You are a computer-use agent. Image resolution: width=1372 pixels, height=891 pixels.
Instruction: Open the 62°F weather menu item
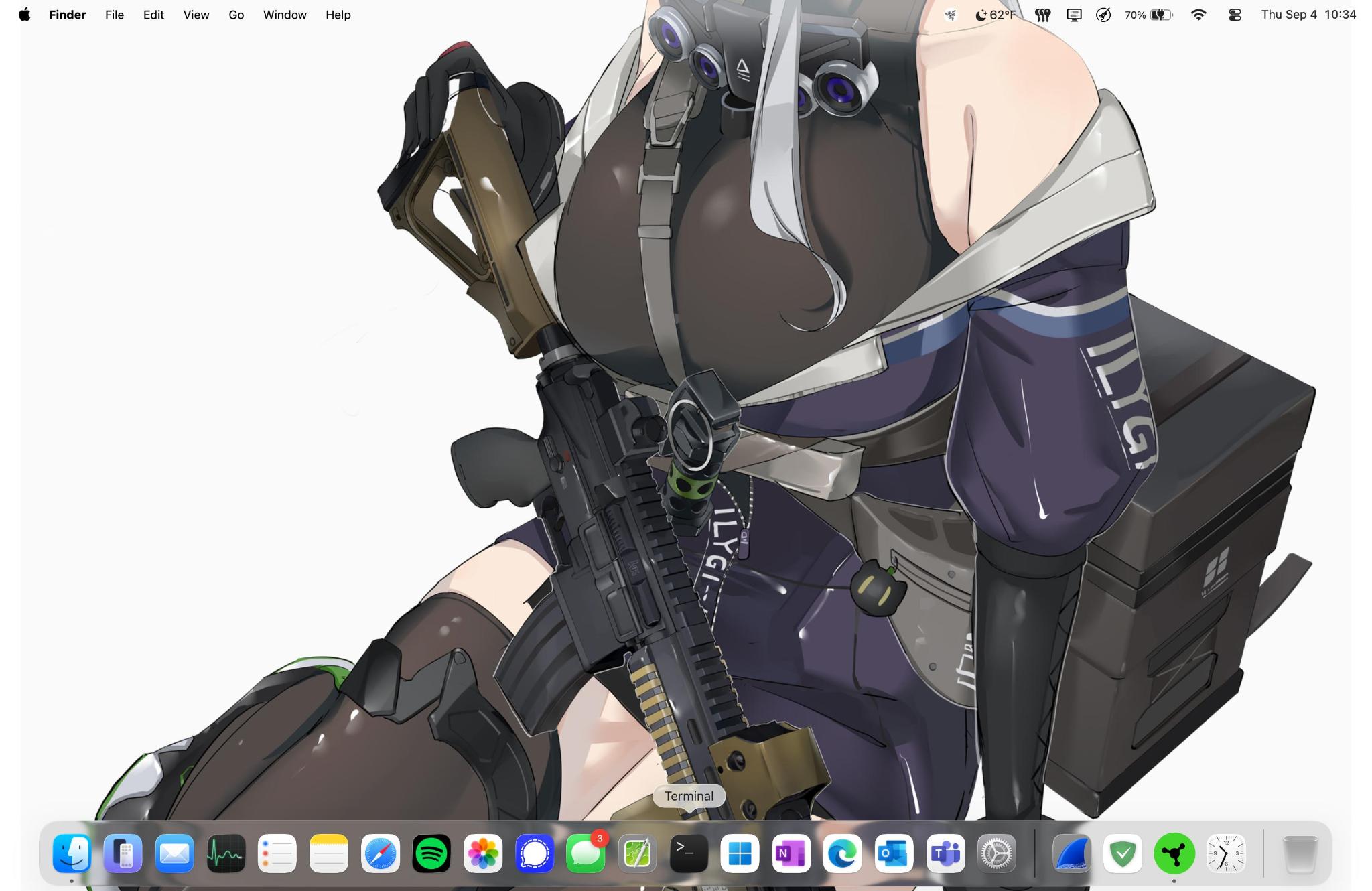pyautogui.click(x=996, y=15)
